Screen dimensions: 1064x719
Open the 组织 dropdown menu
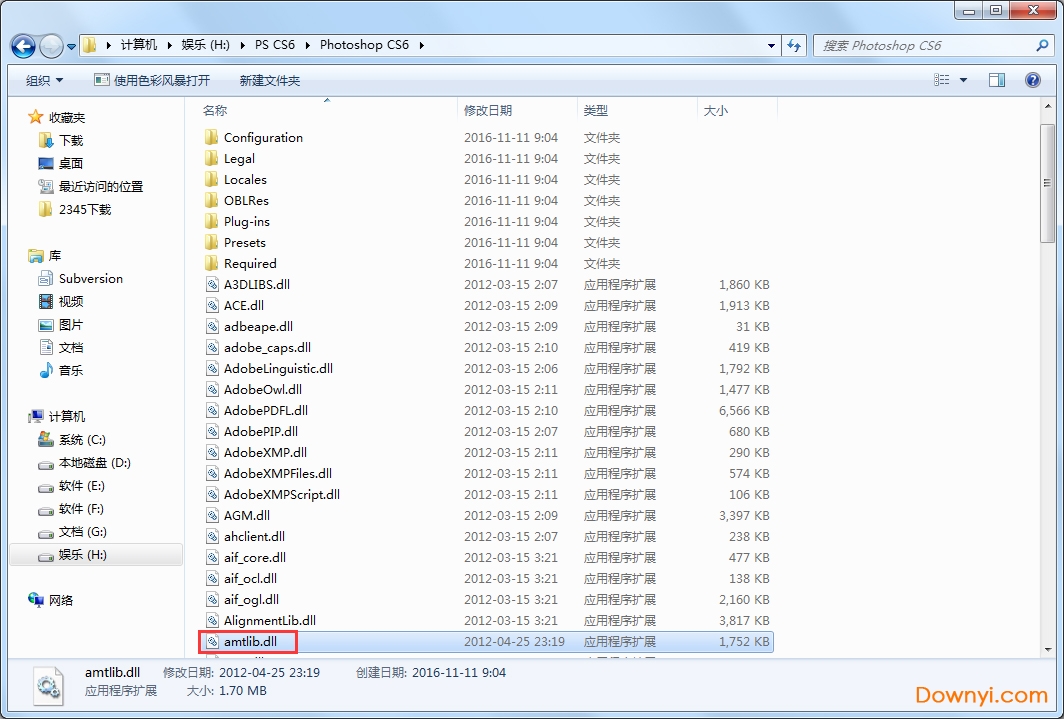pos(44,80)
